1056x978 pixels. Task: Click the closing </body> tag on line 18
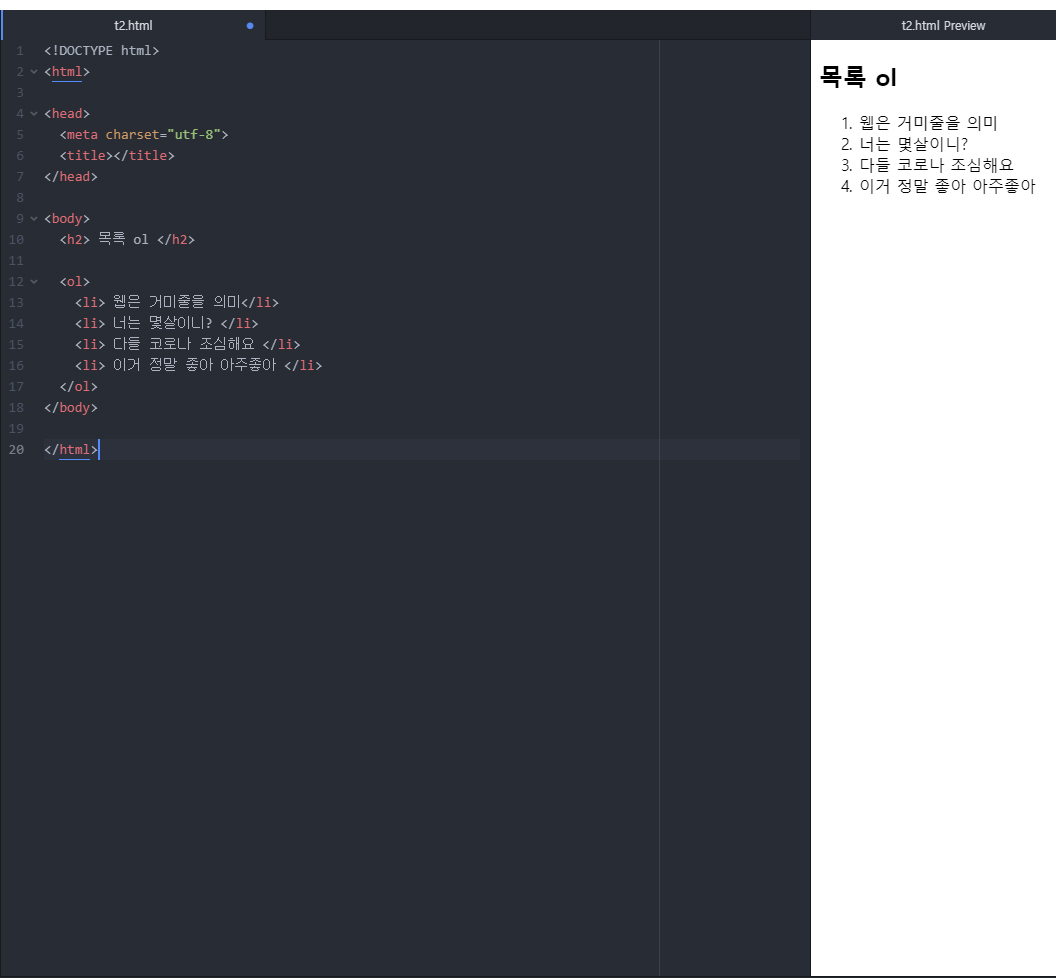(x=71, y=408)
